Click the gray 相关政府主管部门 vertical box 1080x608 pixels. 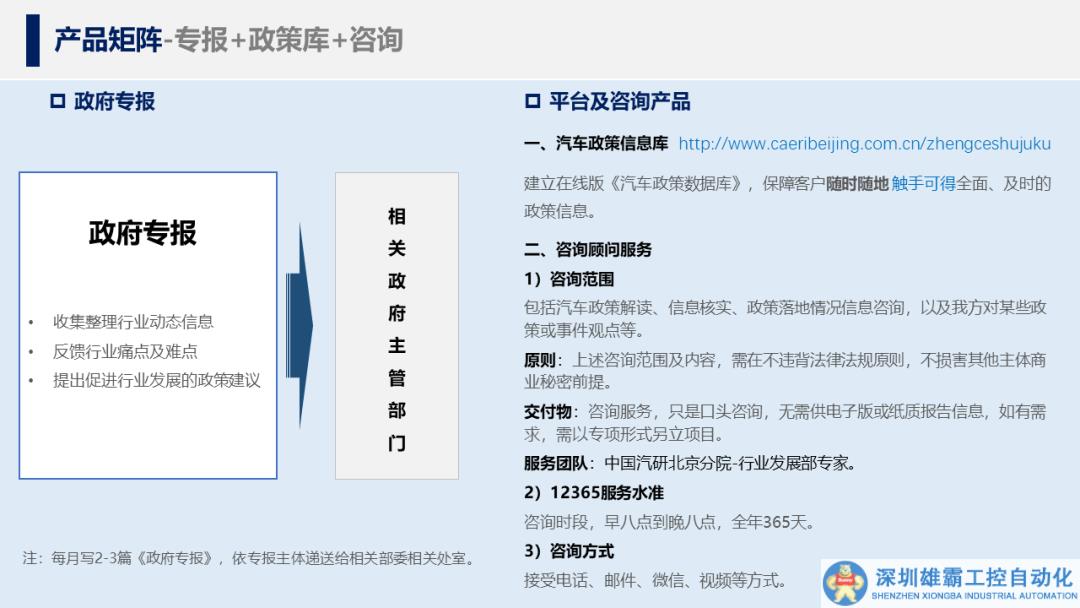pyautogui.click(x=397, y=326)
